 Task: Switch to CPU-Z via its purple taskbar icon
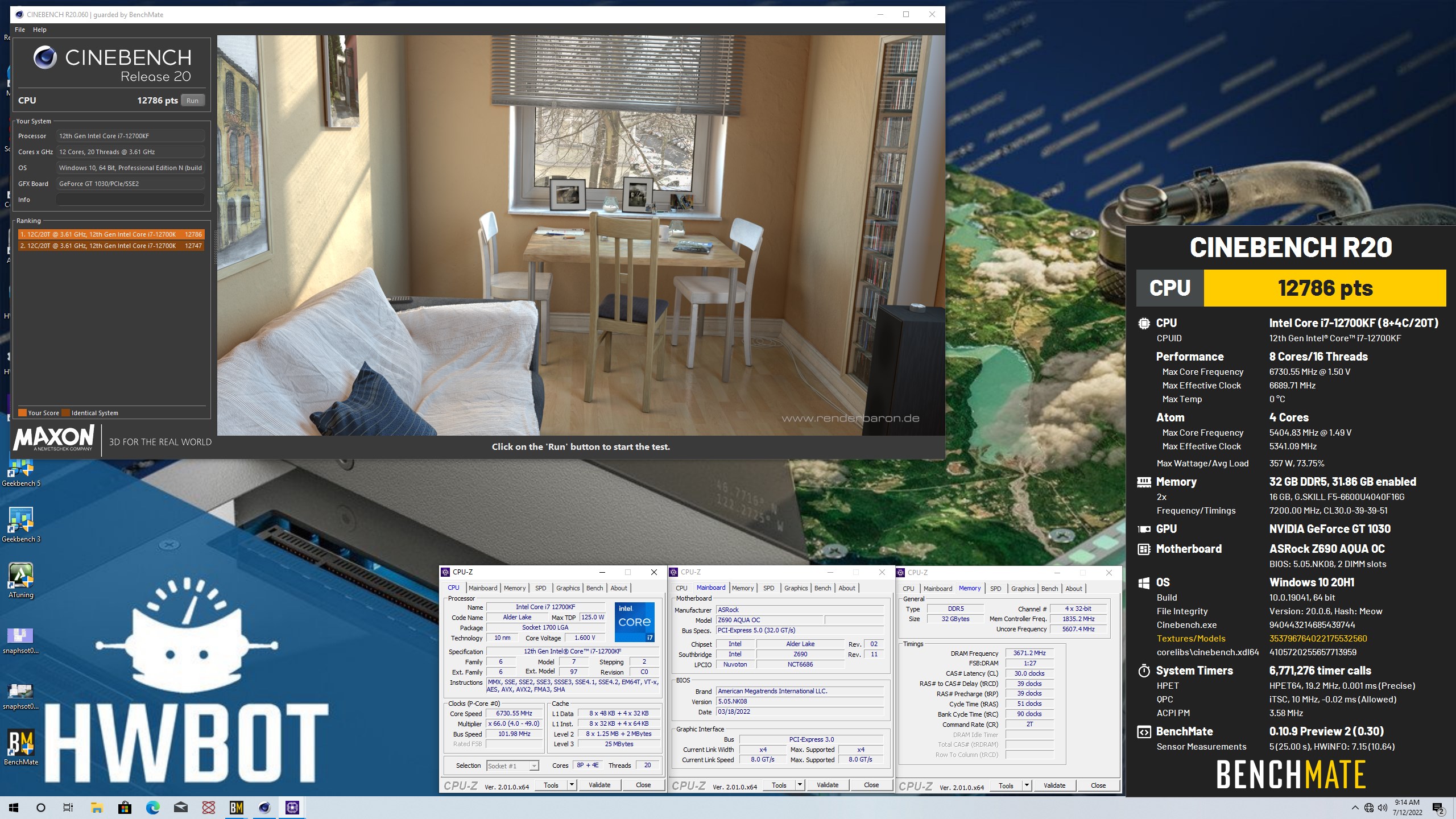[x=292, y=808]
